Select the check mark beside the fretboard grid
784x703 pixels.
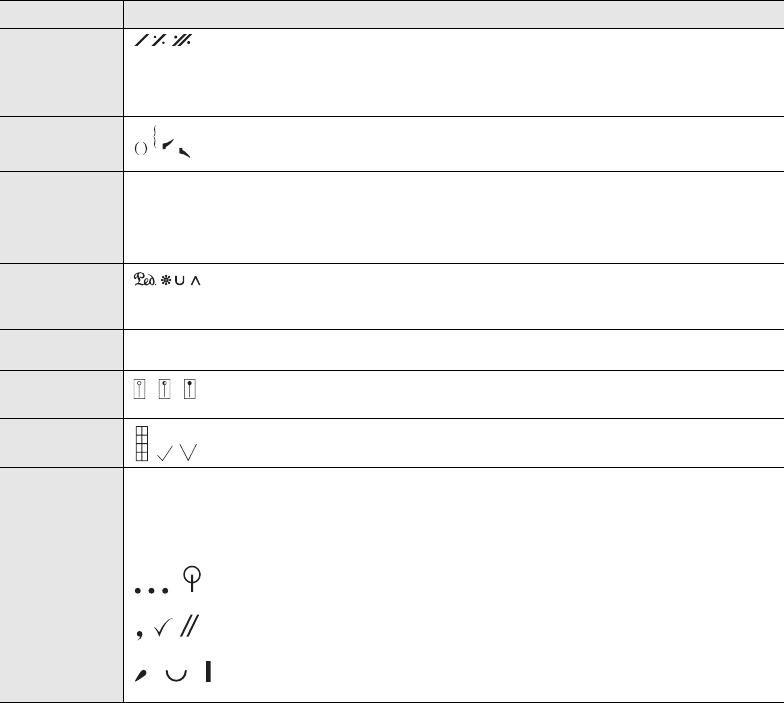click(x=165, y=455)
